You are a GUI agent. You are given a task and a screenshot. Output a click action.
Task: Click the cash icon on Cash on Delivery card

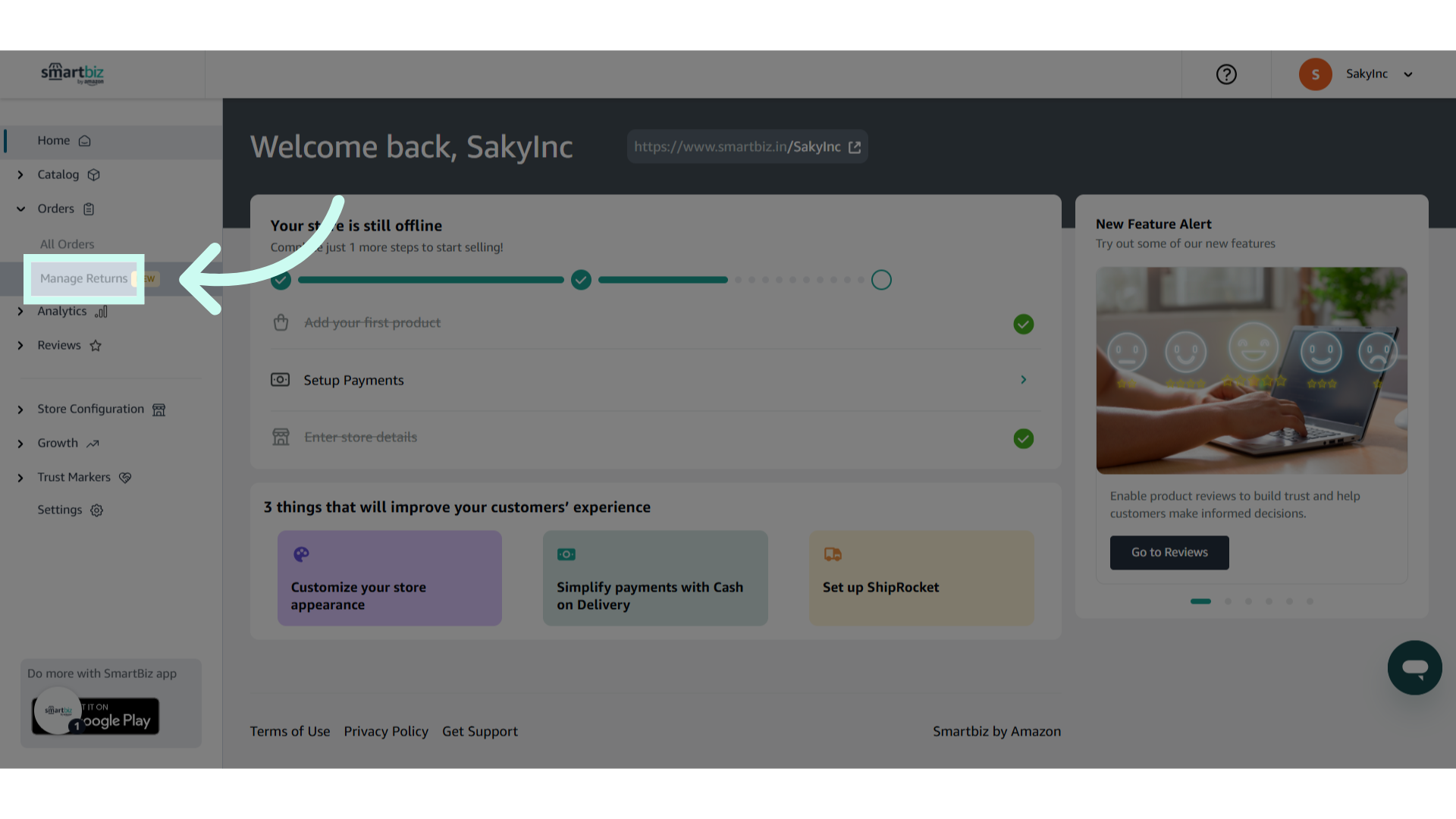click(x=566, y=554)
